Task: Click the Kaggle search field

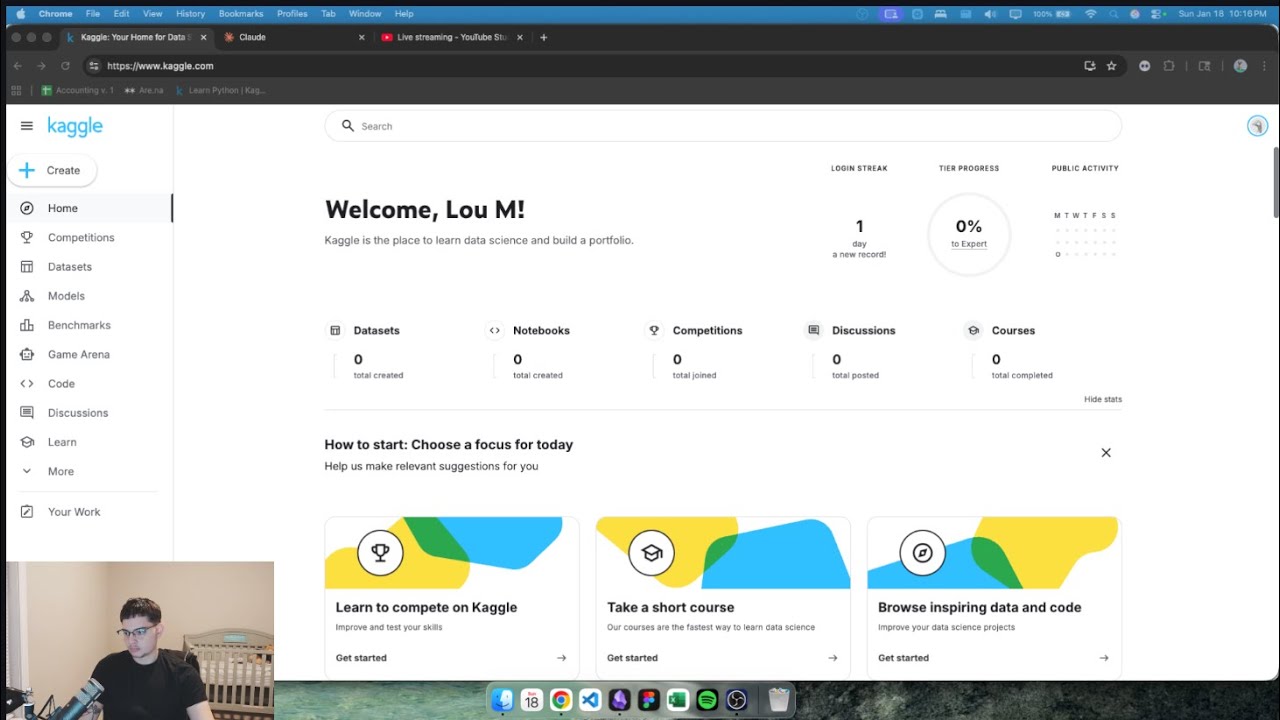Action: (x=723, y=126)
